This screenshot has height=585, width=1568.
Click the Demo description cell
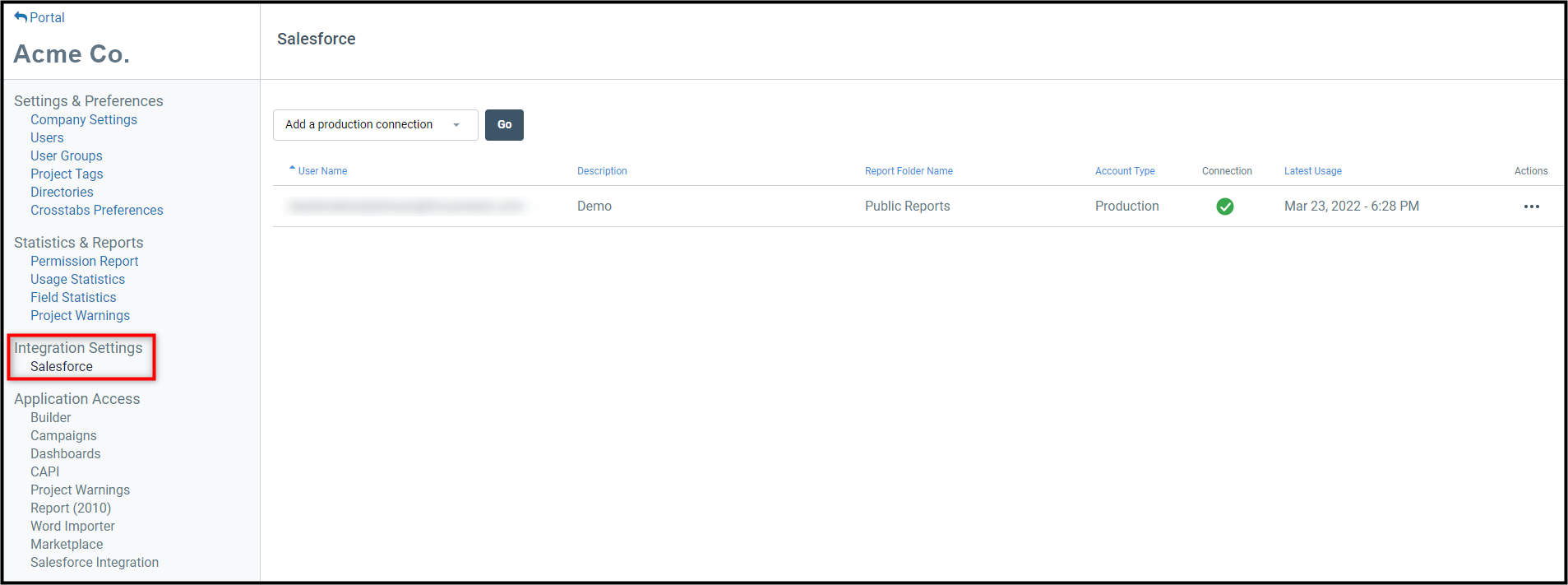click(x=594, y=207)
